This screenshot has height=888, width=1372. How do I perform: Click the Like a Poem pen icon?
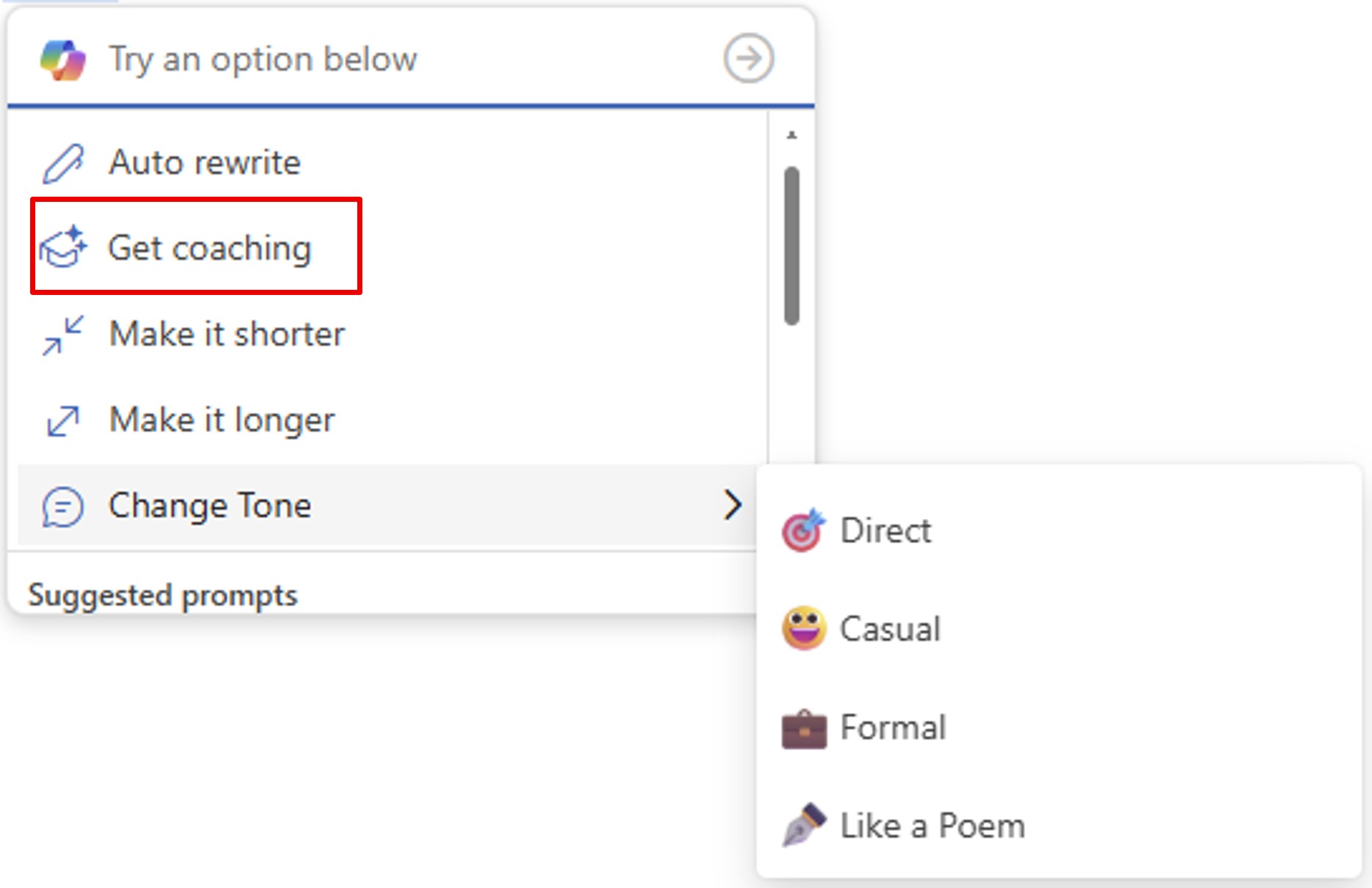click(x=803, y=826)
